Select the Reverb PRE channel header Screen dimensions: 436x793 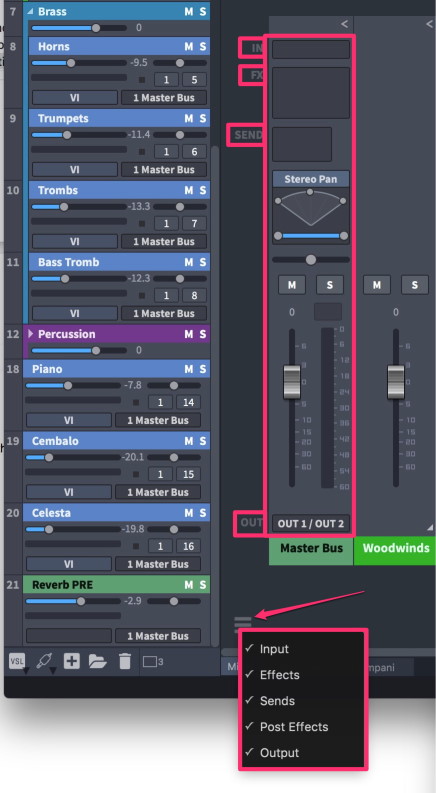(116, 585)
